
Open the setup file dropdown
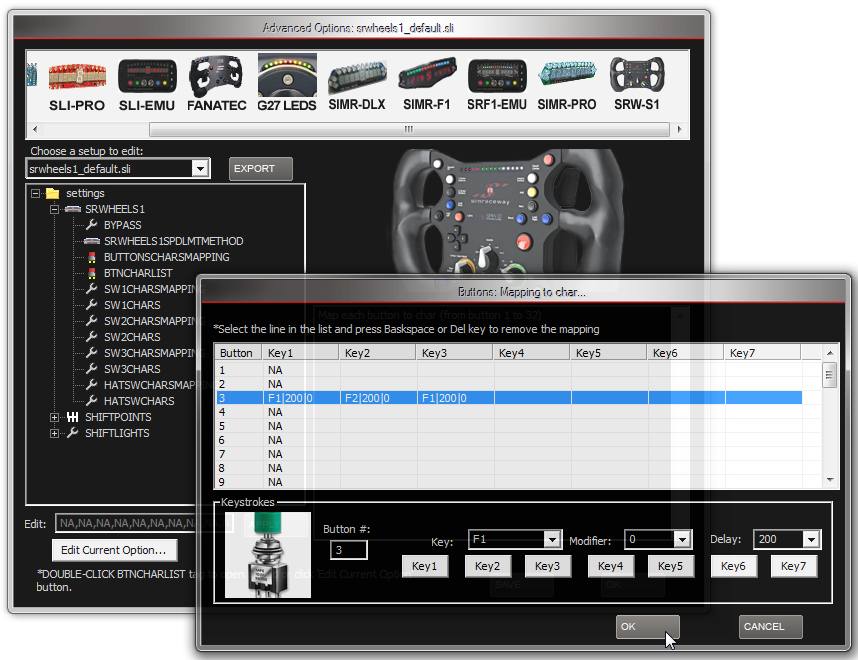[200, 169]
